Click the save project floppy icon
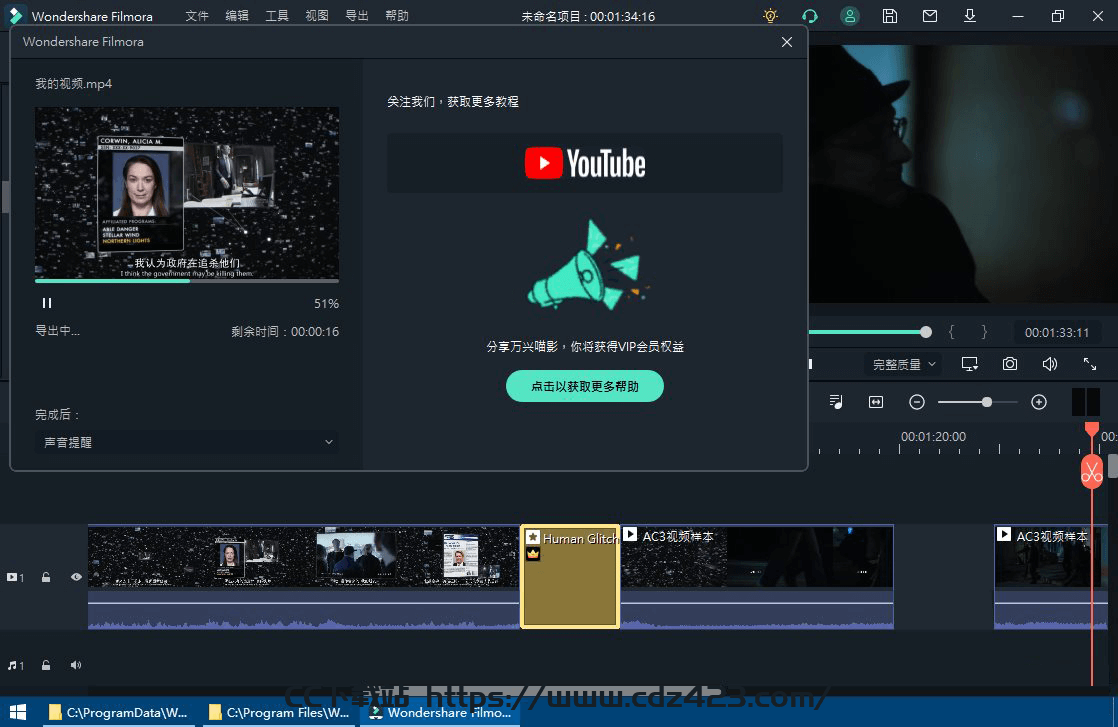The height and width of the screenshot is (727, 1118). pos(890,16)
